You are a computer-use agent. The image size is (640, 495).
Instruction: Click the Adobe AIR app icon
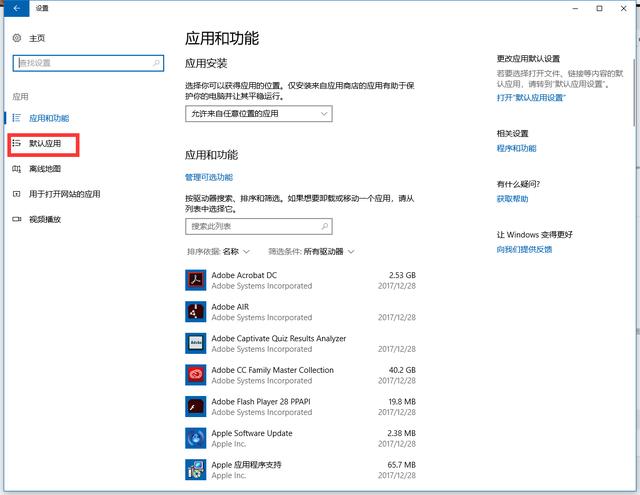pyautogui.click(x=195, y=312)
